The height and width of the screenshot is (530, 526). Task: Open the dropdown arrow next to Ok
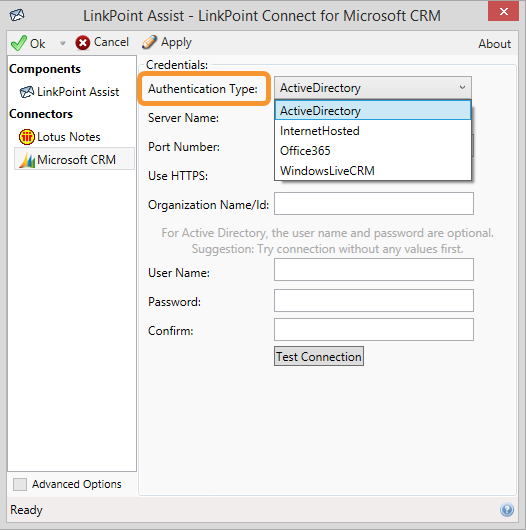(x=62, y=43)
